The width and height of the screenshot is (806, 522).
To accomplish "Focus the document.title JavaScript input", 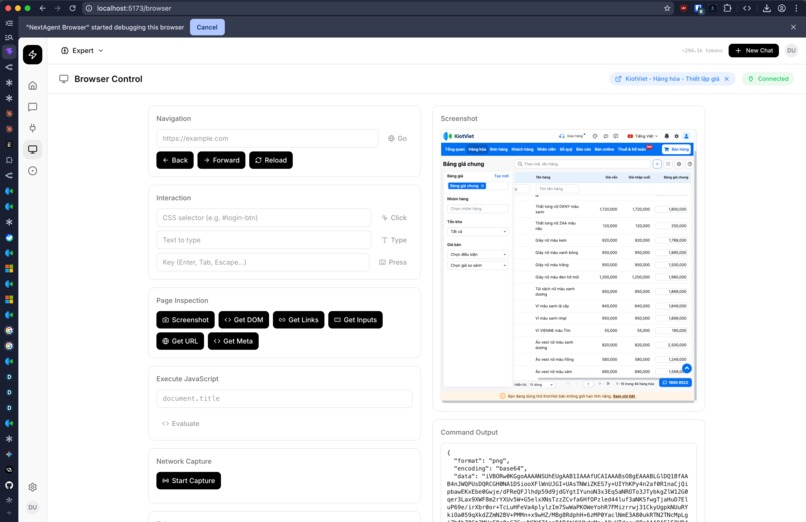I will click(284, 399).
